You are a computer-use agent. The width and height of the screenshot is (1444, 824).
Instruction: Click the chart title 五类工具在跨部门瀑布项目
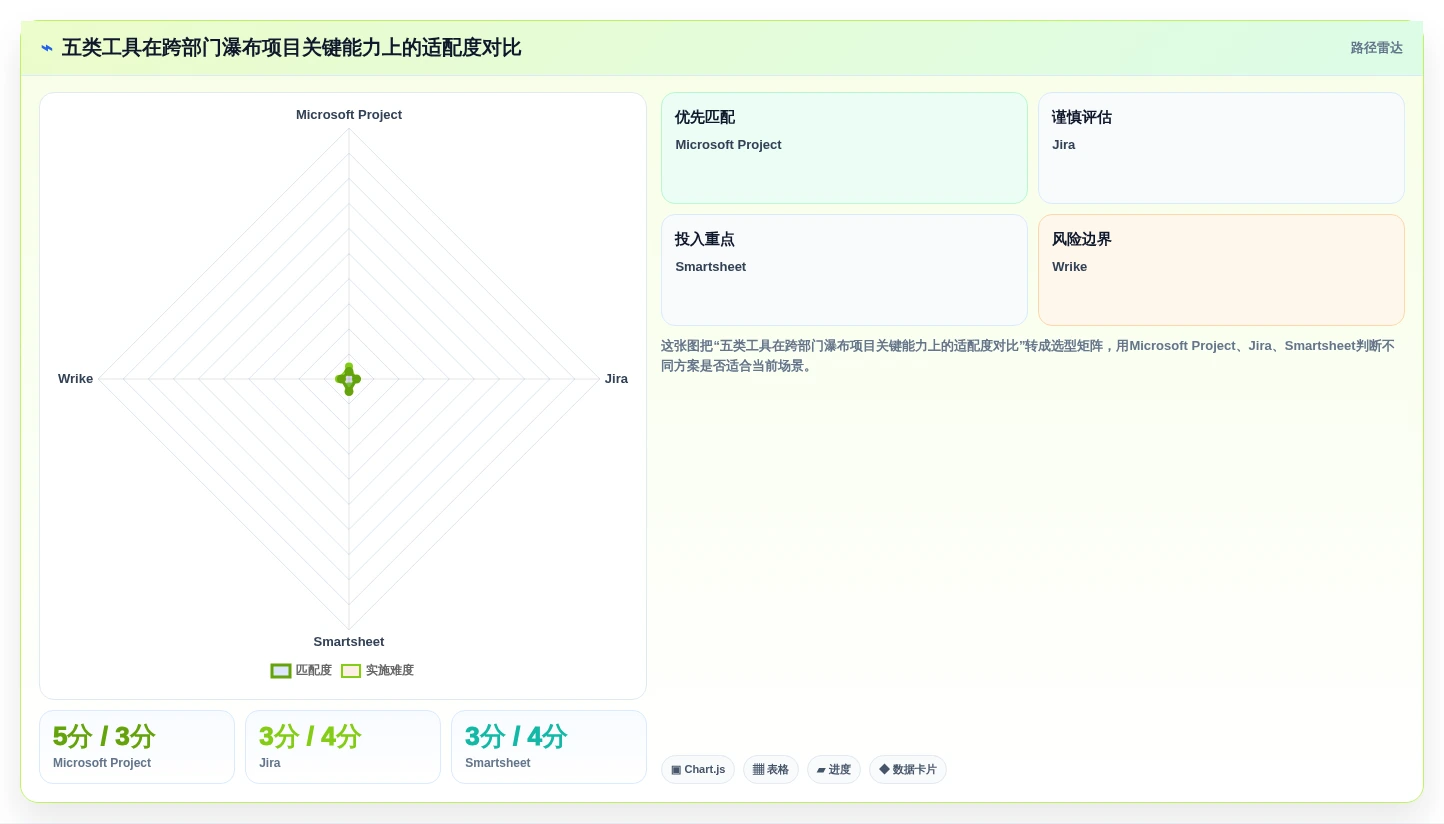[291, 48]
